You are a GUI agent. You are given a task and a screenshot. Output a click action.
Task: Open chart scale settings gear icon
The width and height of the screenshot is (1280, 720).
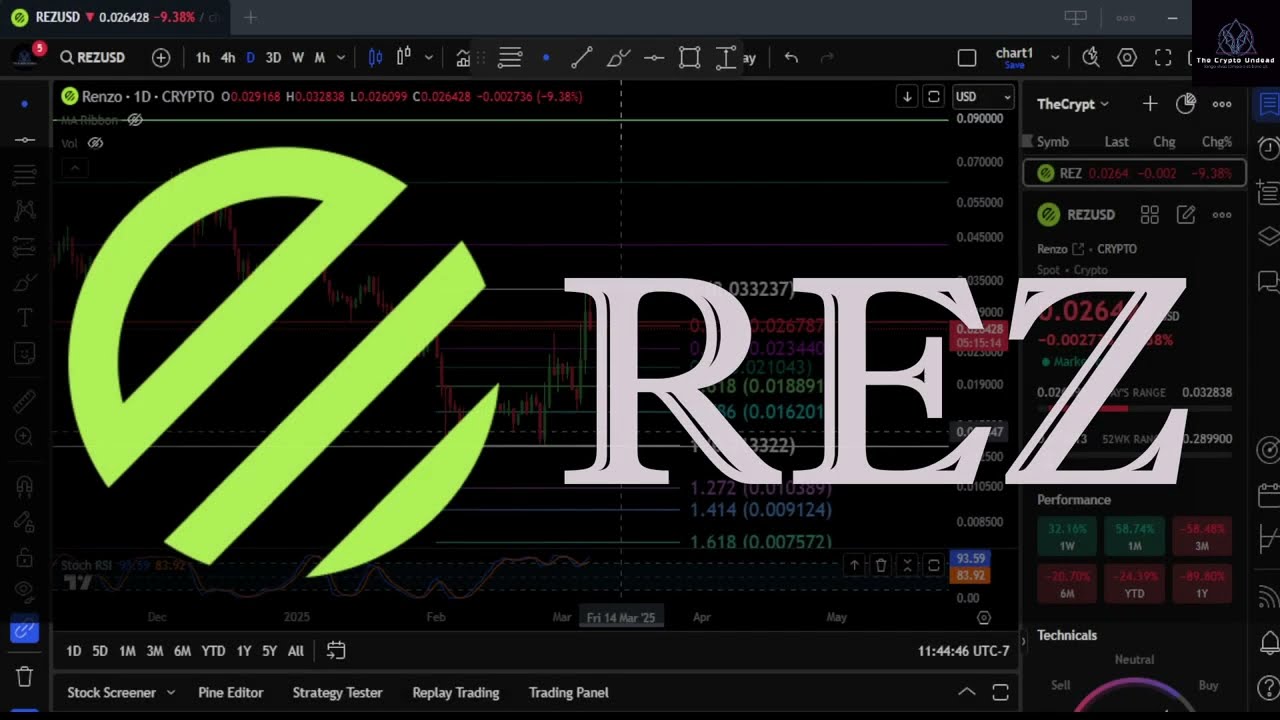pyautogui.click(x=984, y=618)
